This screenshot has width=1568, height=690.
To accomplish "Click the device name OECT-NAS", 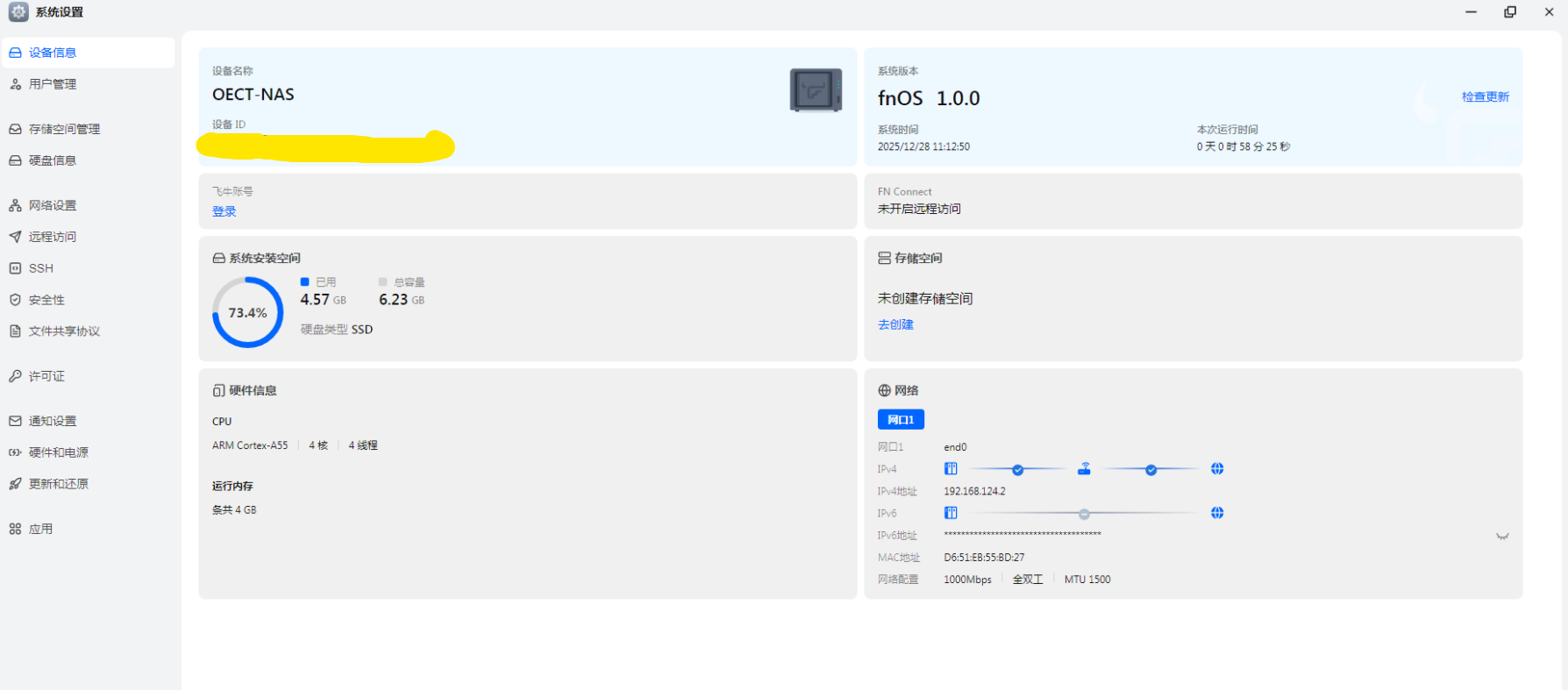I will tap(253, 95).
